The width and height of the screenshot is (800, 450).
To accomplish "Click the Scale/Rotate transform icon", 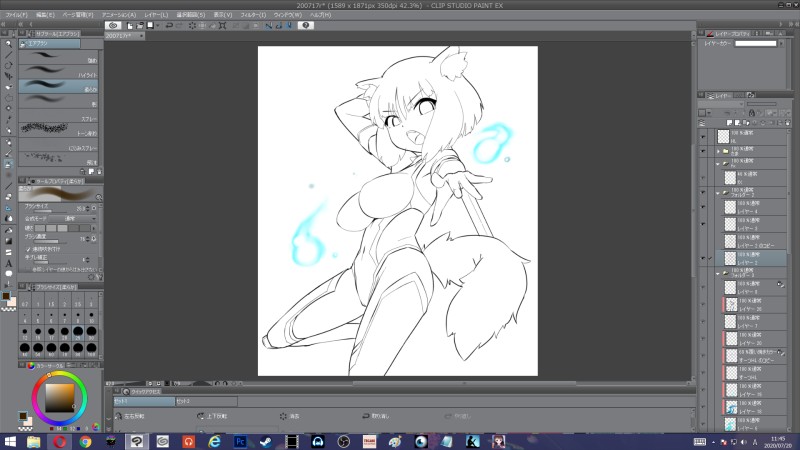I will point(222,25).
